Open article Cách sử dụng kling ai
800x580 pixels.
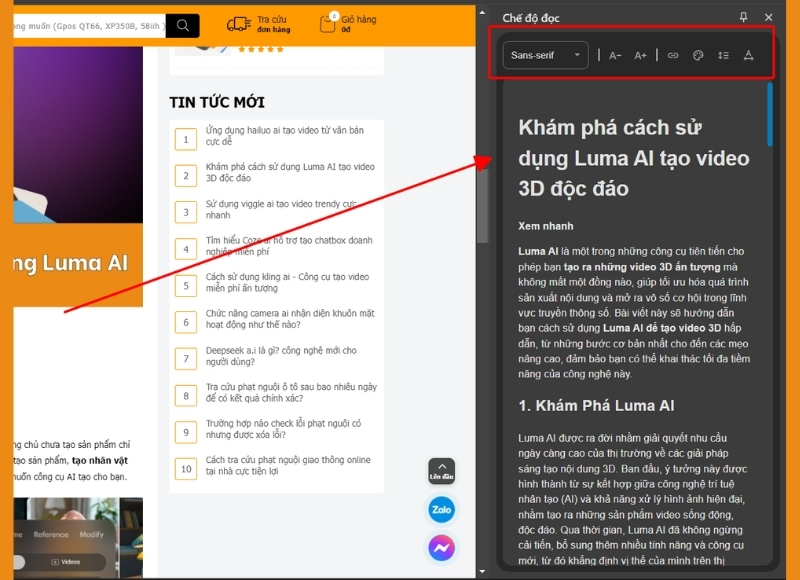tap(287, 282)
